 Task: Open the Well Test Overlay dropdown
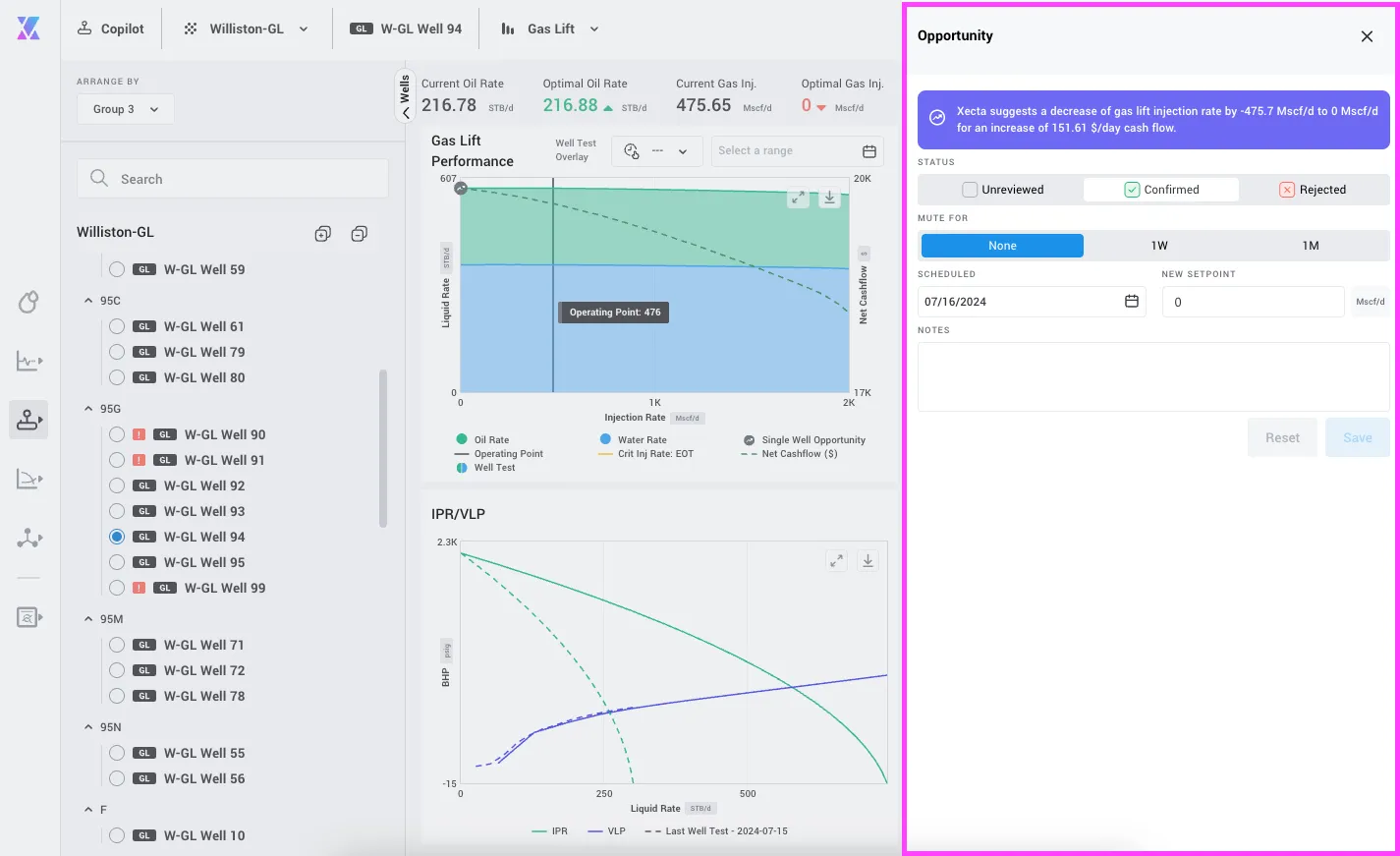pyautogui.click(x=657, y=151)
